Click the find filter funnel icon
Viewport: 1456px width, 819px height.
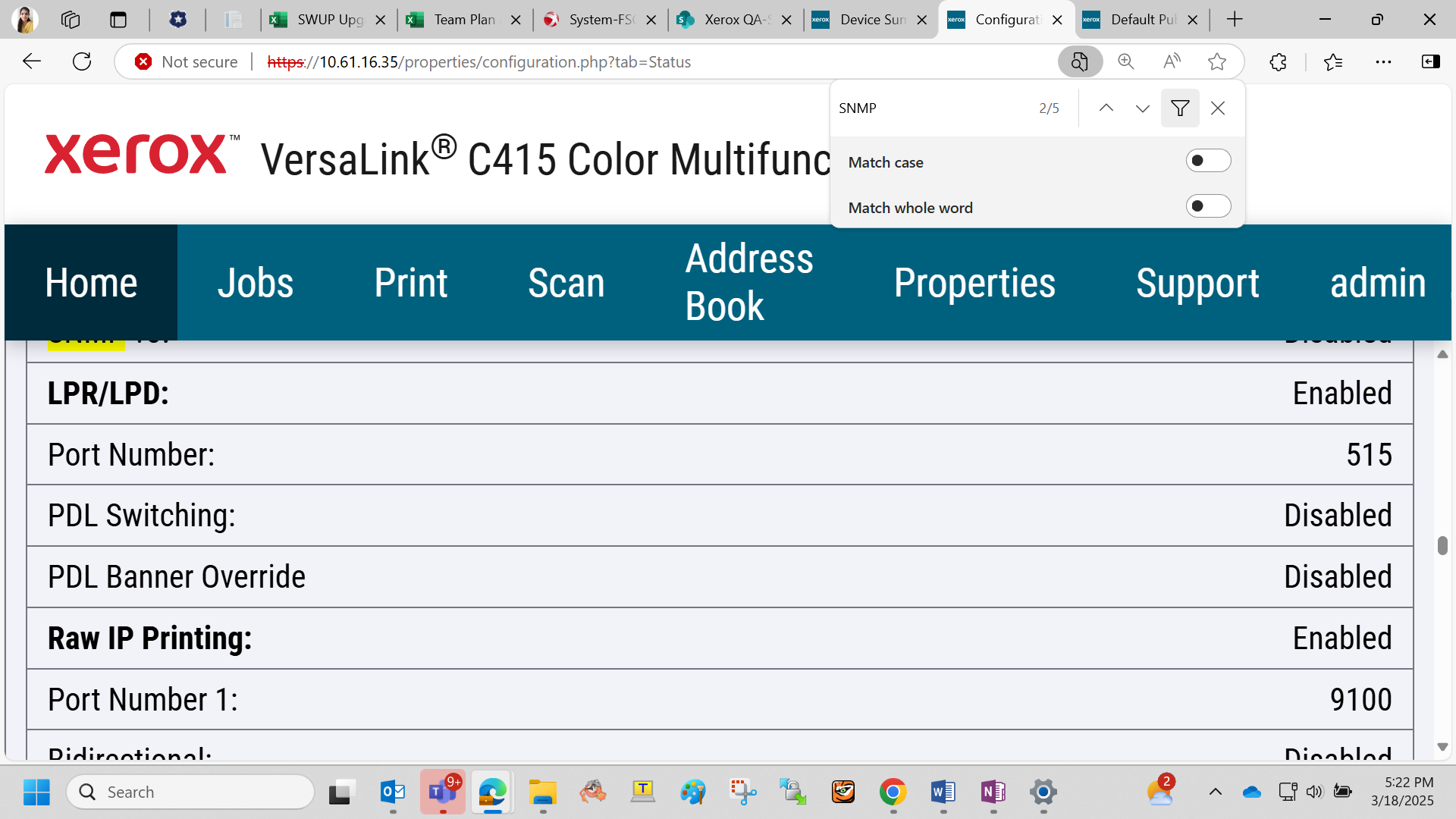[1180, 108]
